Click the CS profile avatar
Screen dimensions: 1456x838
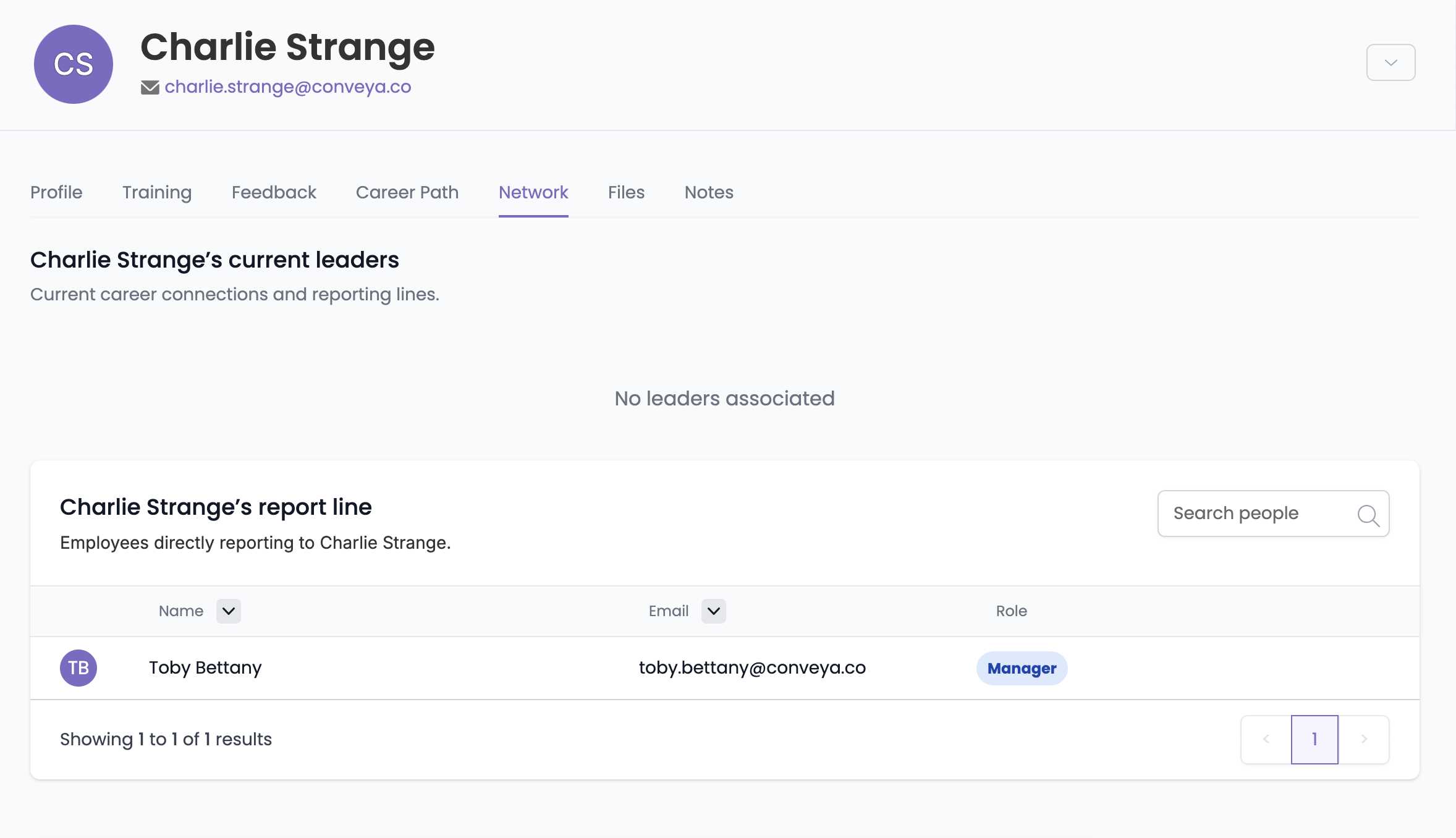click(x=74, y=64)
